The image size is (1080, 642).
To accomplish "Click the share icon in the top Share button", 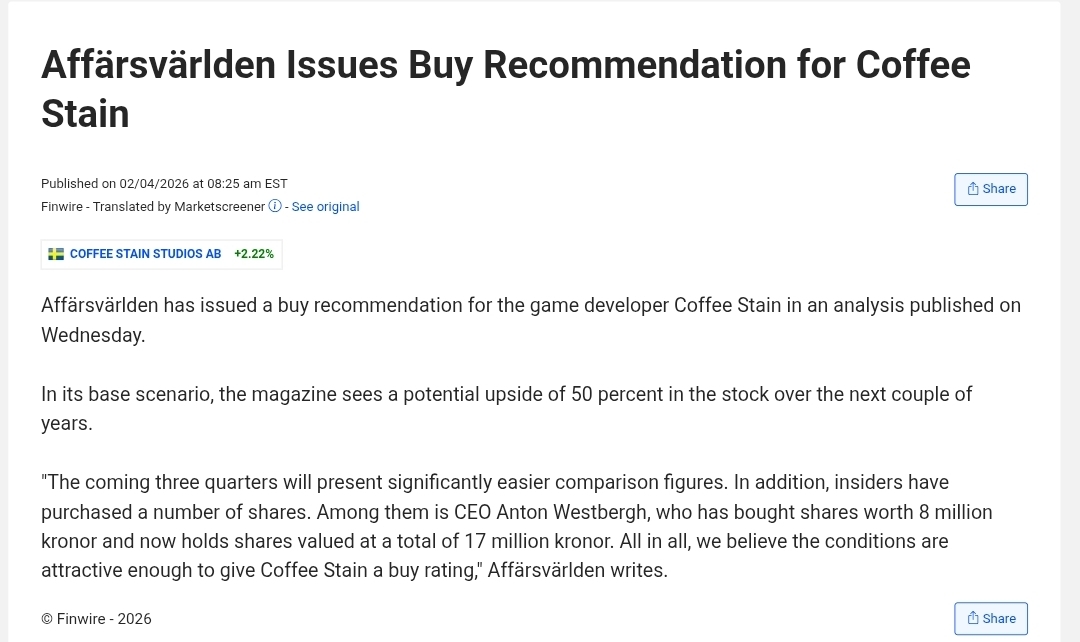I will tap(973, 189).
